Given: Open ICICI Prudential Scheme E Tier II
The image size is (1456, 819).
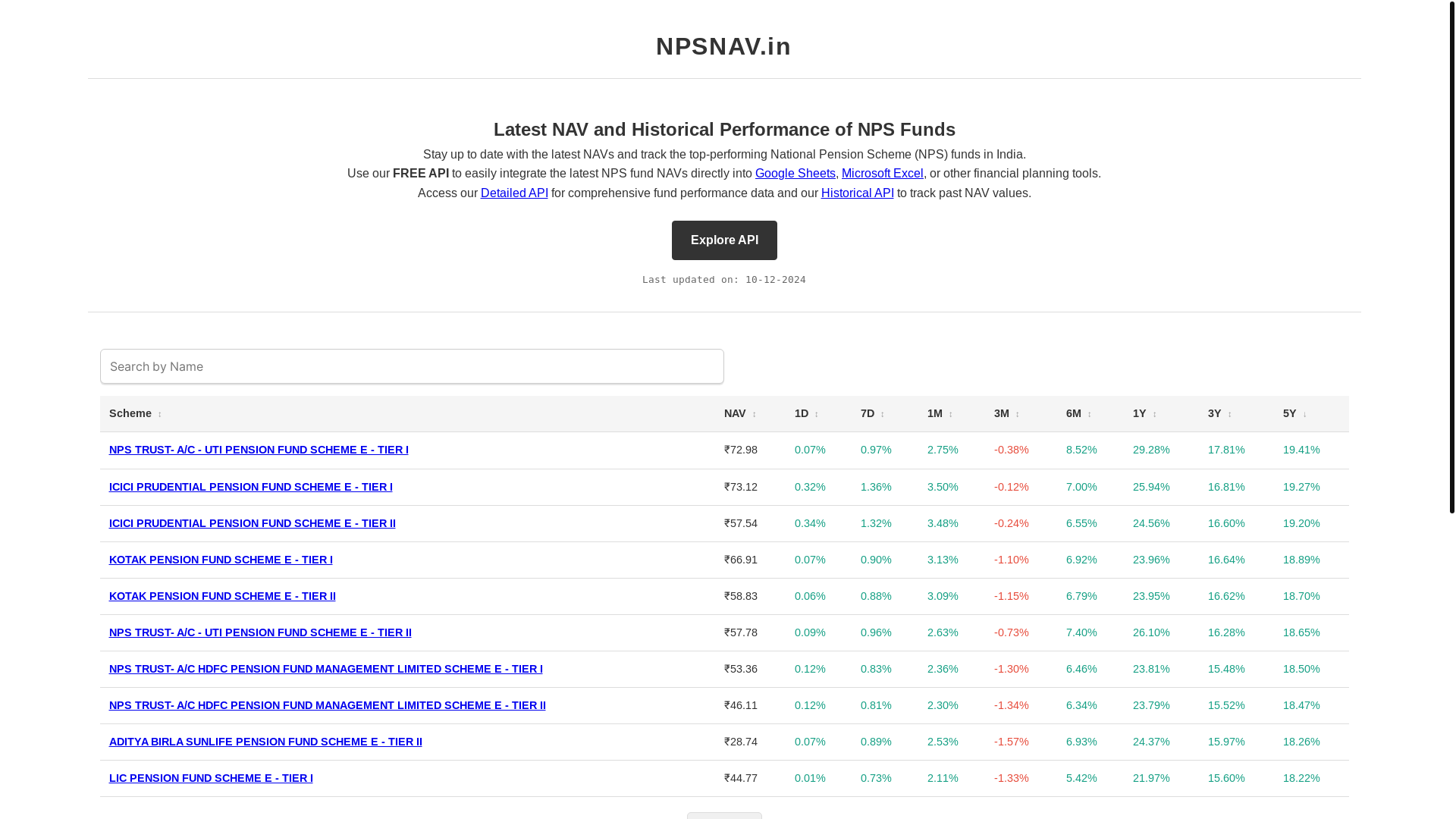Looking at the screenshot, I should 252,523.
